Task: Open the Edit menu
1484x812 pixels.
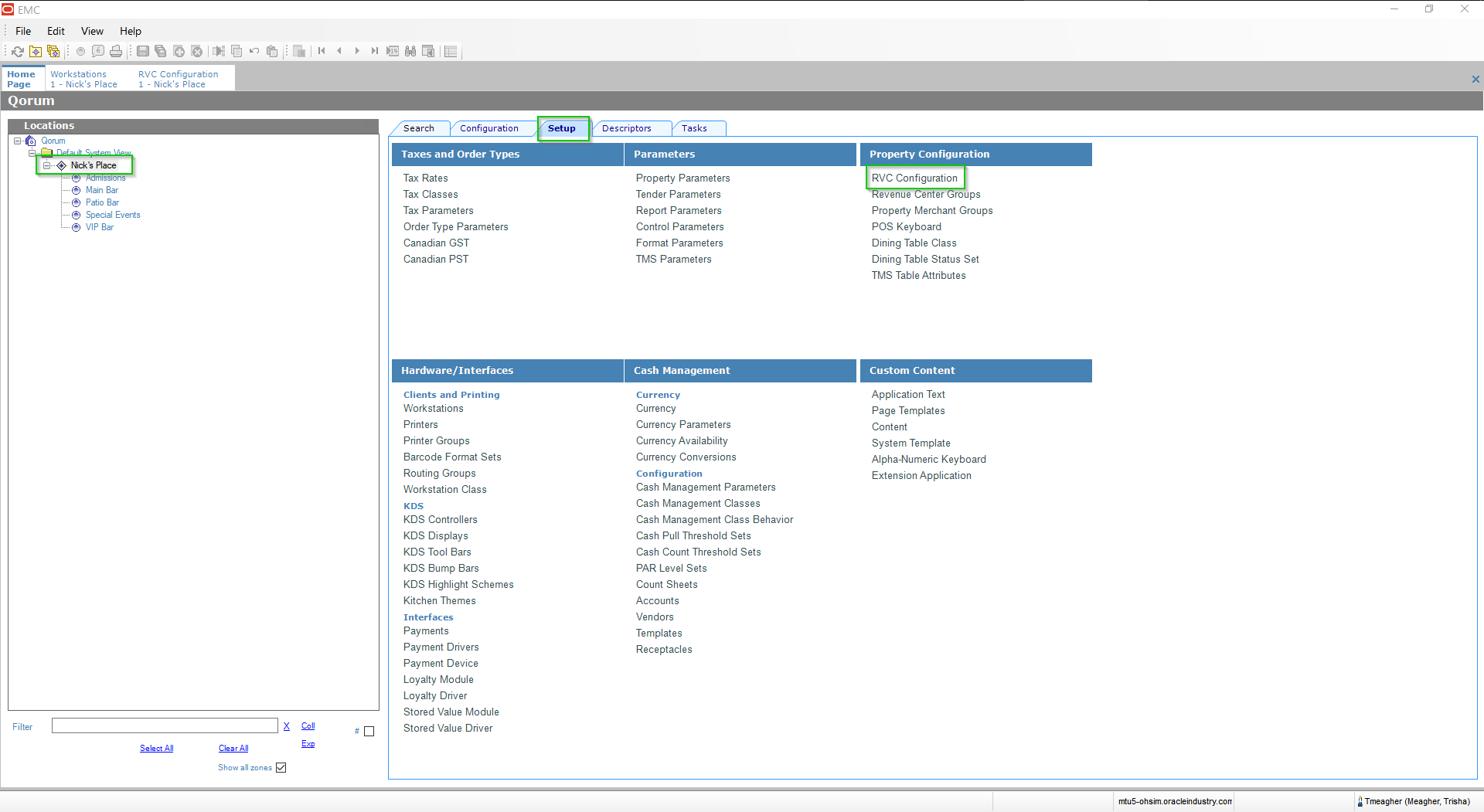Action: point(56,32)
